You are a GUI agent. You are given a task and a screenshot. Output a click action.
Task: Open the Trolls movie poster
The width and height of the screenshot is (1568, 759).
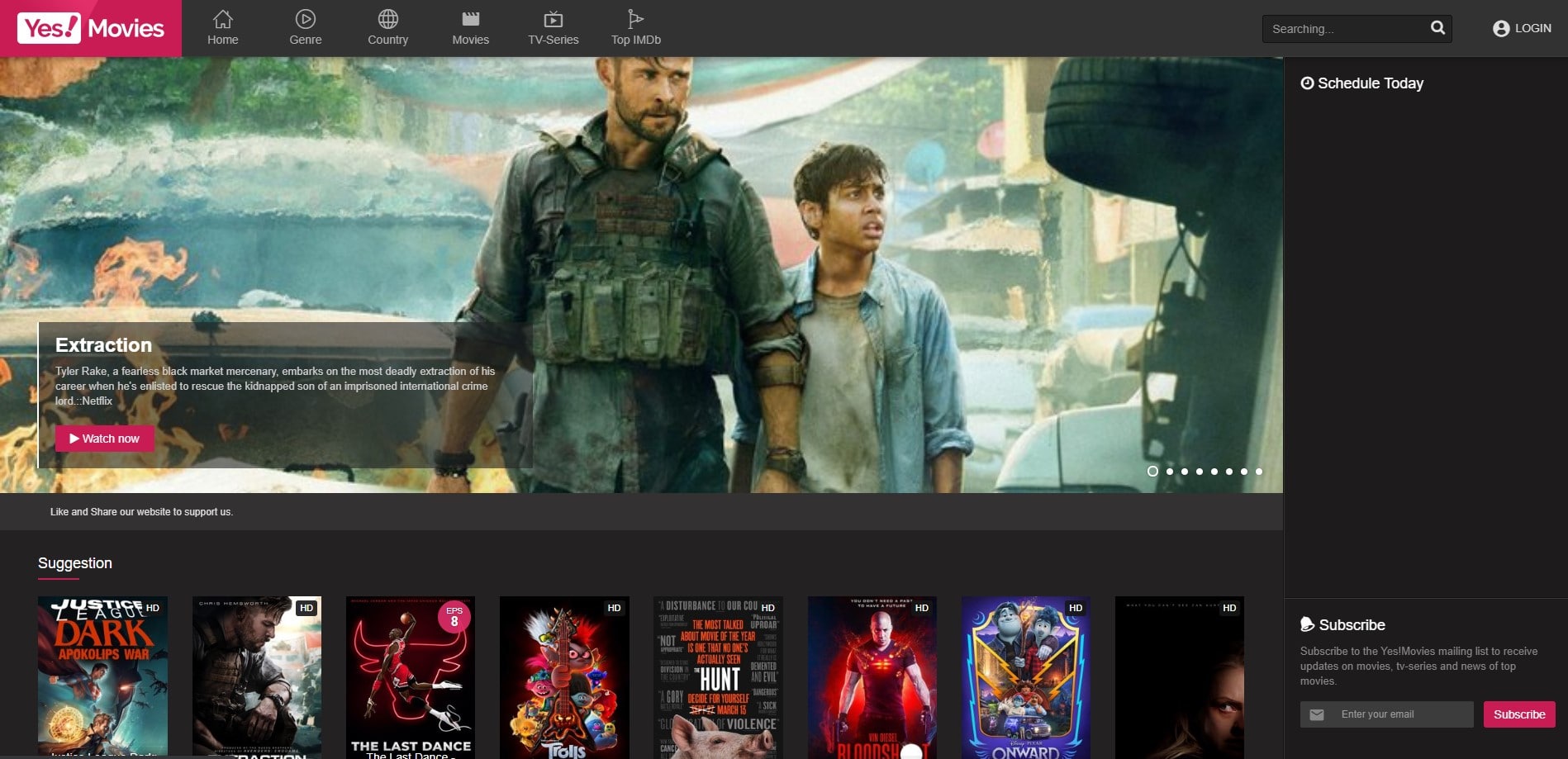pyautogui.click(x=564, y=677)
